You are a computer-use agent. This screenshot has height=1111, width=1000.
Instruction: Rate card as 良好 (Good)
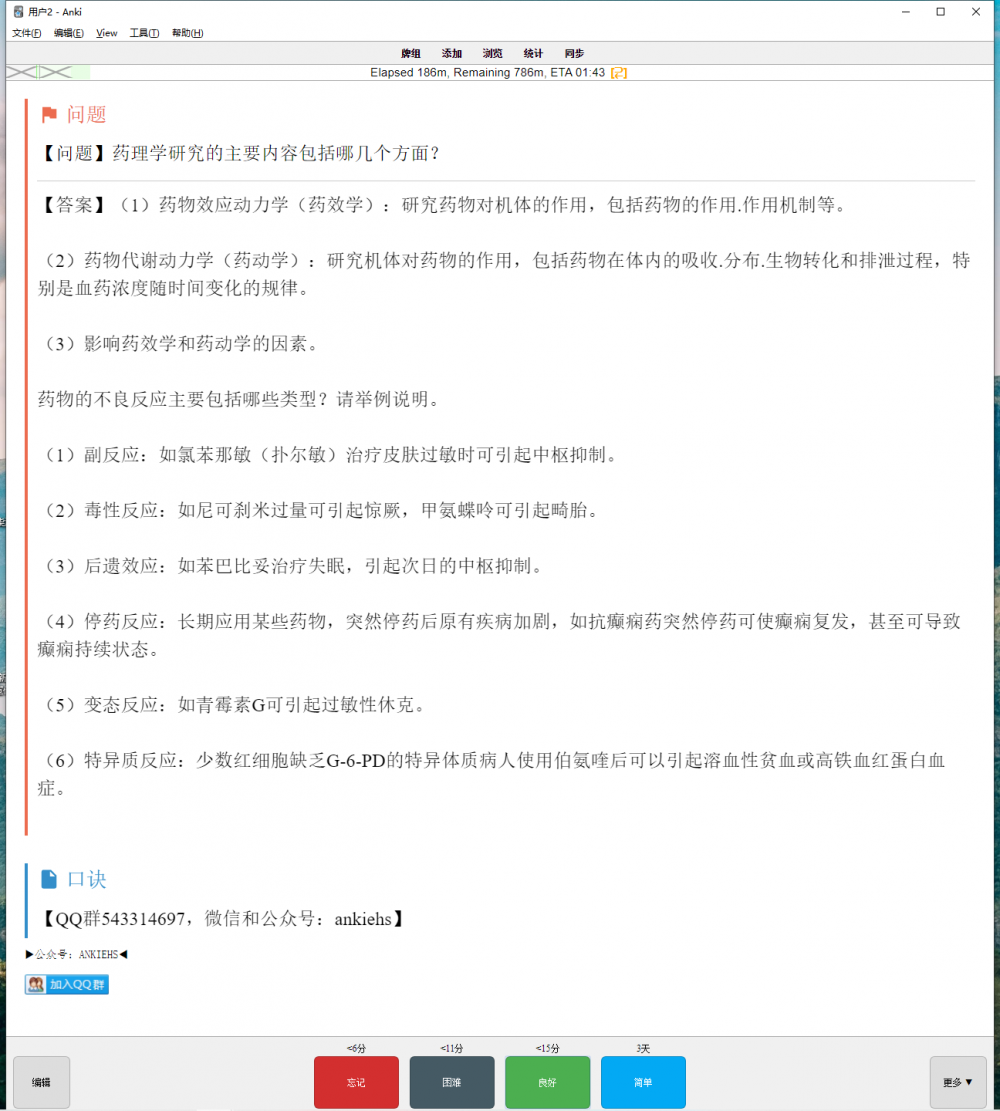[x=547, y=1082]
